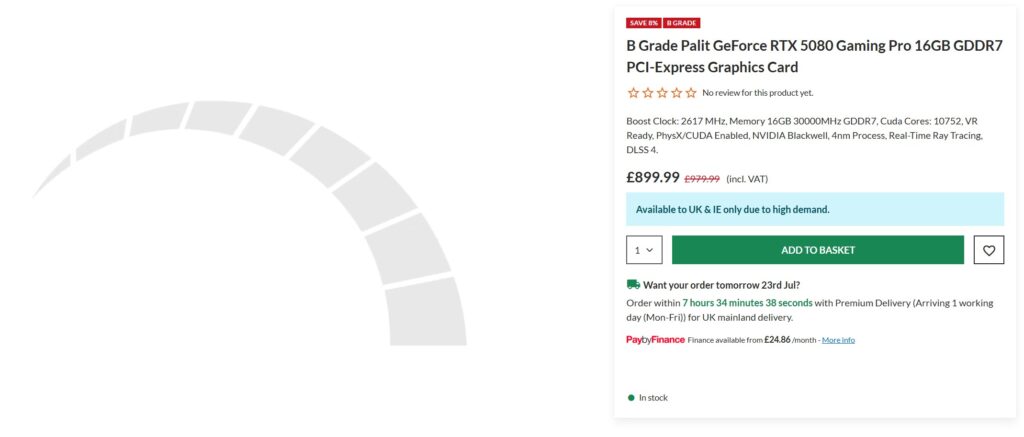Click the third rating star

662,93
